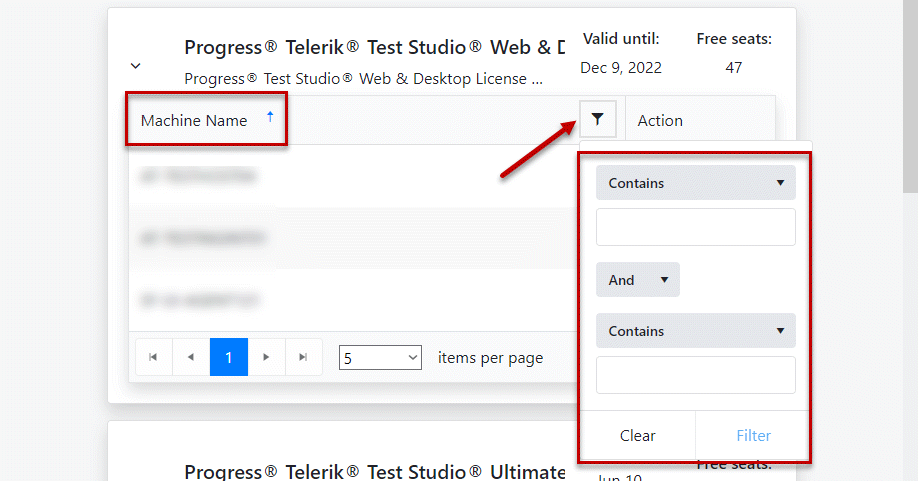This screenshot has width=918, height=481.
Task: Open the second Contains operator dropdown
Action: (696, 331)
